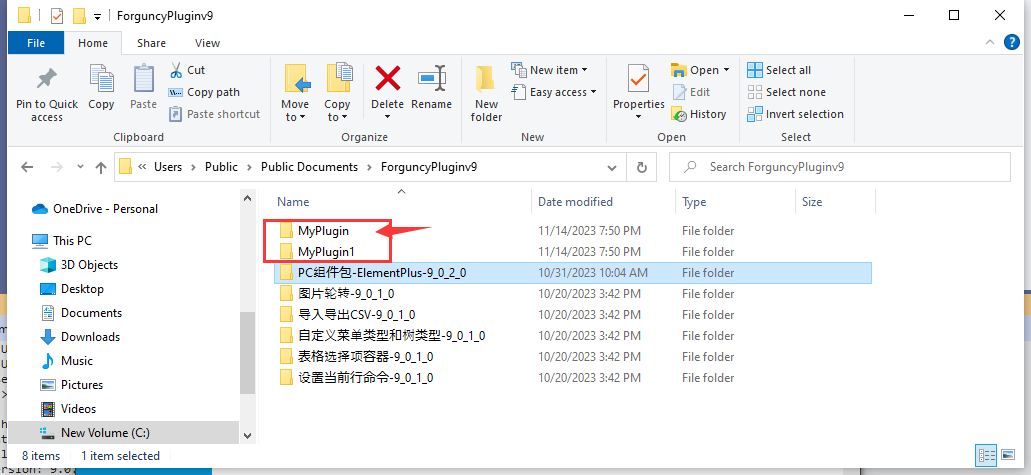The image size is (1031, 475).
Task: Collapse the ribbon with the chevron
Action: coord(990,43)
